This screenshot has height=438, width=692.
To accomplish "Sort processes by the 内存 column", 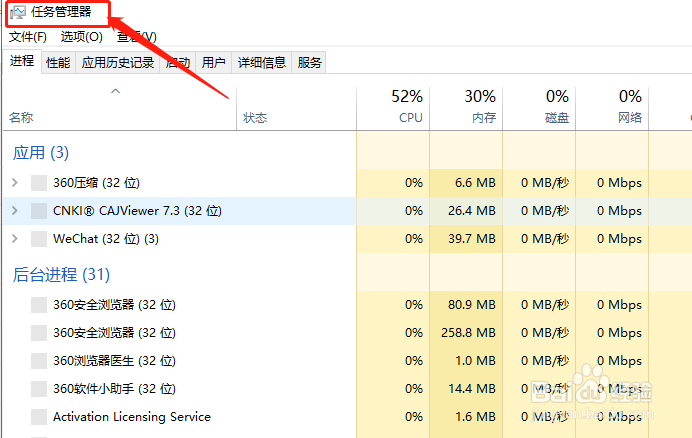I will (x=466, y=109).
